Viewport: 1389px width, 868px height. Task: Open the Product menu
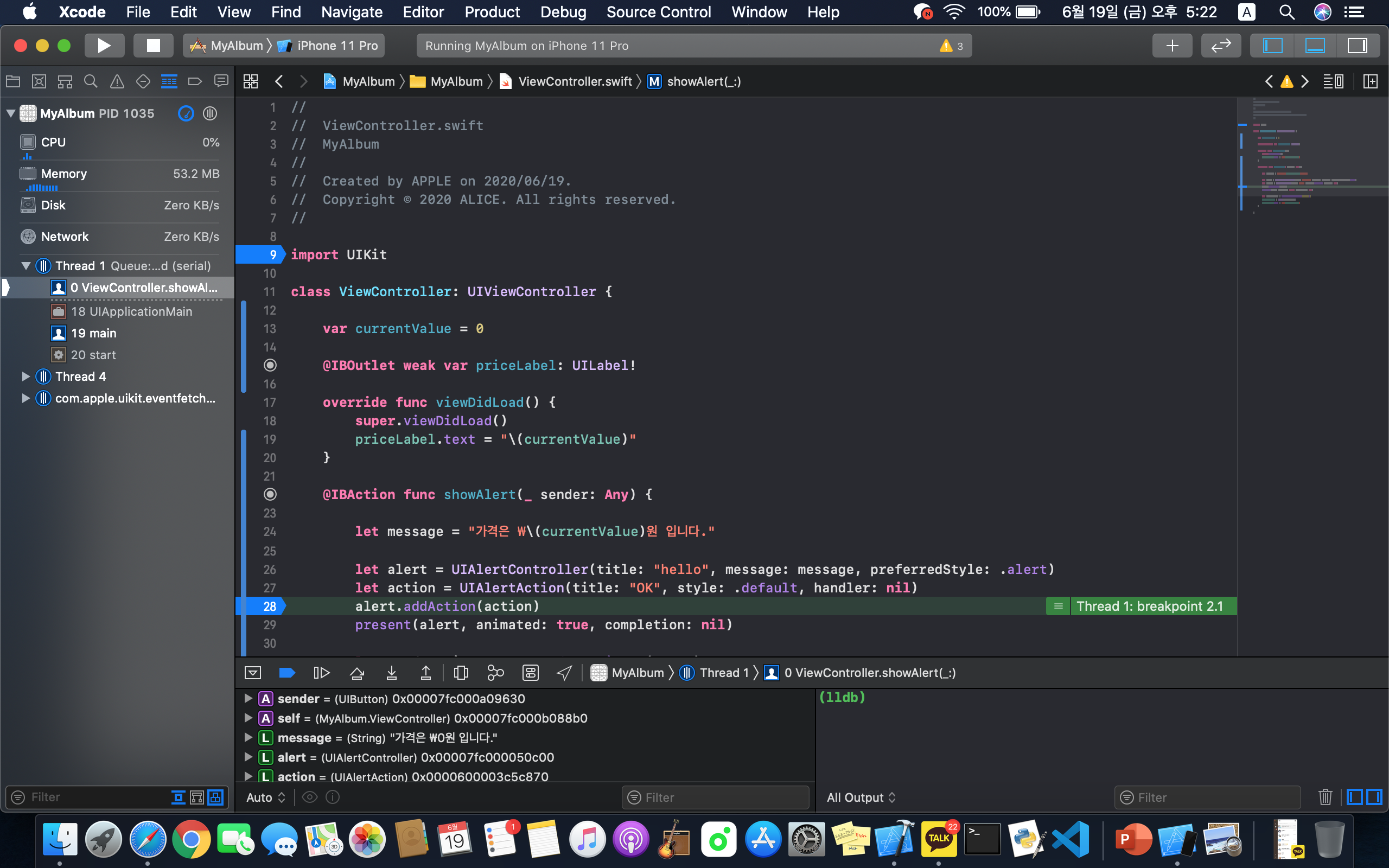pyautogui.click(x=492, y=12)
